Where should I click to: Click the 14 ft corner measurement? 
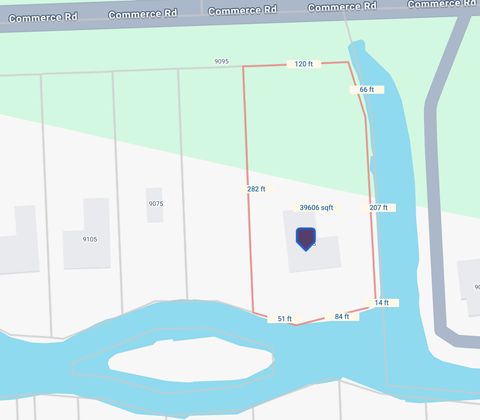(382, 303)
